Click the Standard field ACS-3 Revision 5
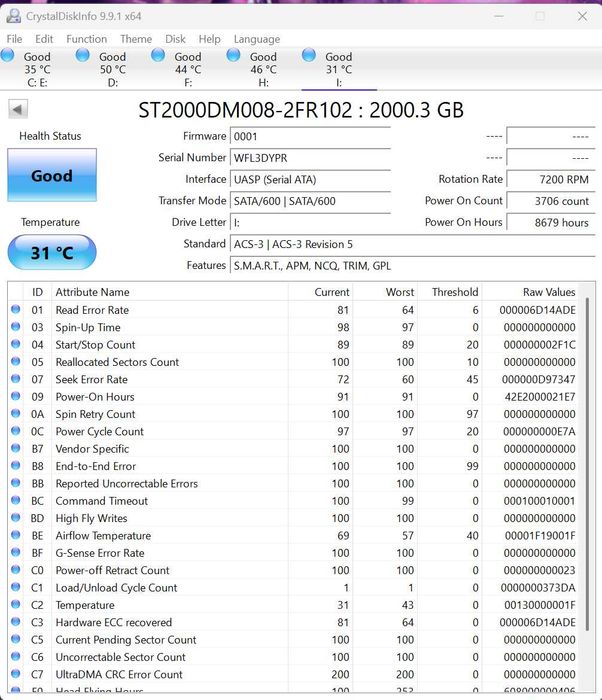 tap(413, 244)
